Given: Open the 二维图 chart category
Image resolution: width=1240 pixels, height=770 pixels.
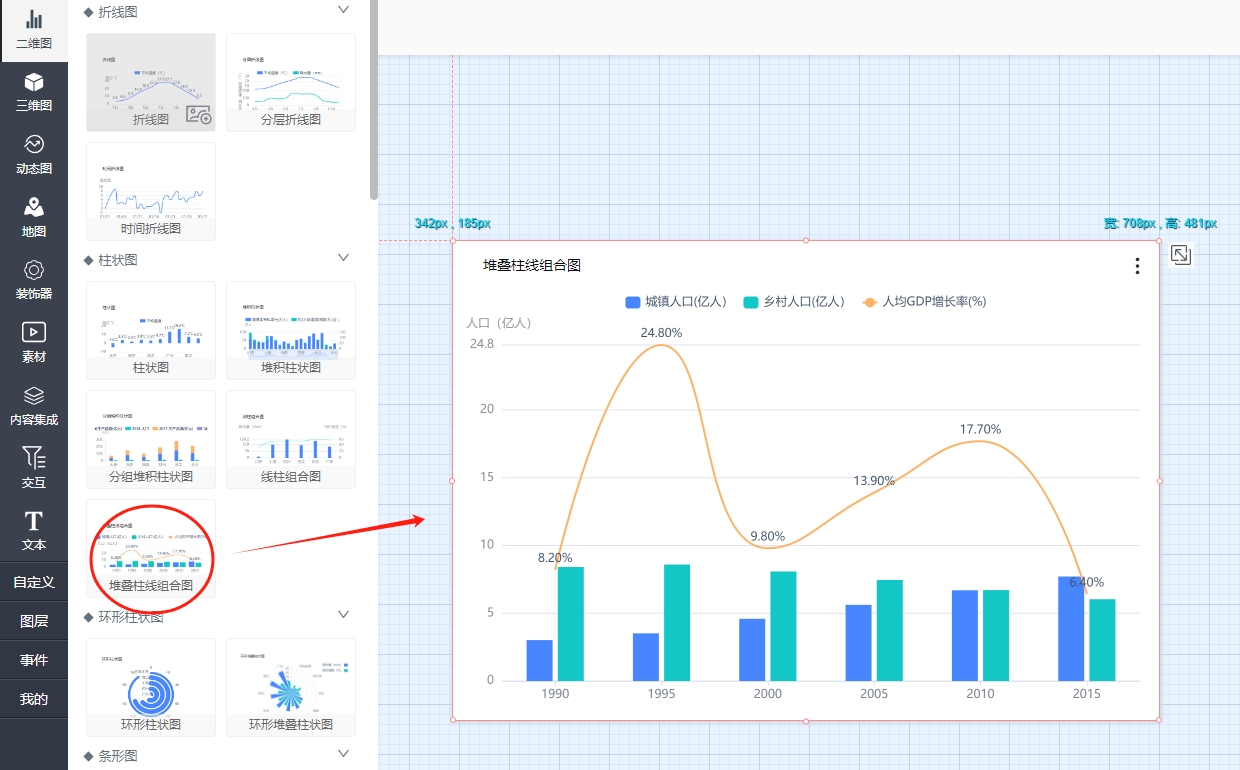Looking at the screenshot, I should pyautogui.click(x=34, y=30).
